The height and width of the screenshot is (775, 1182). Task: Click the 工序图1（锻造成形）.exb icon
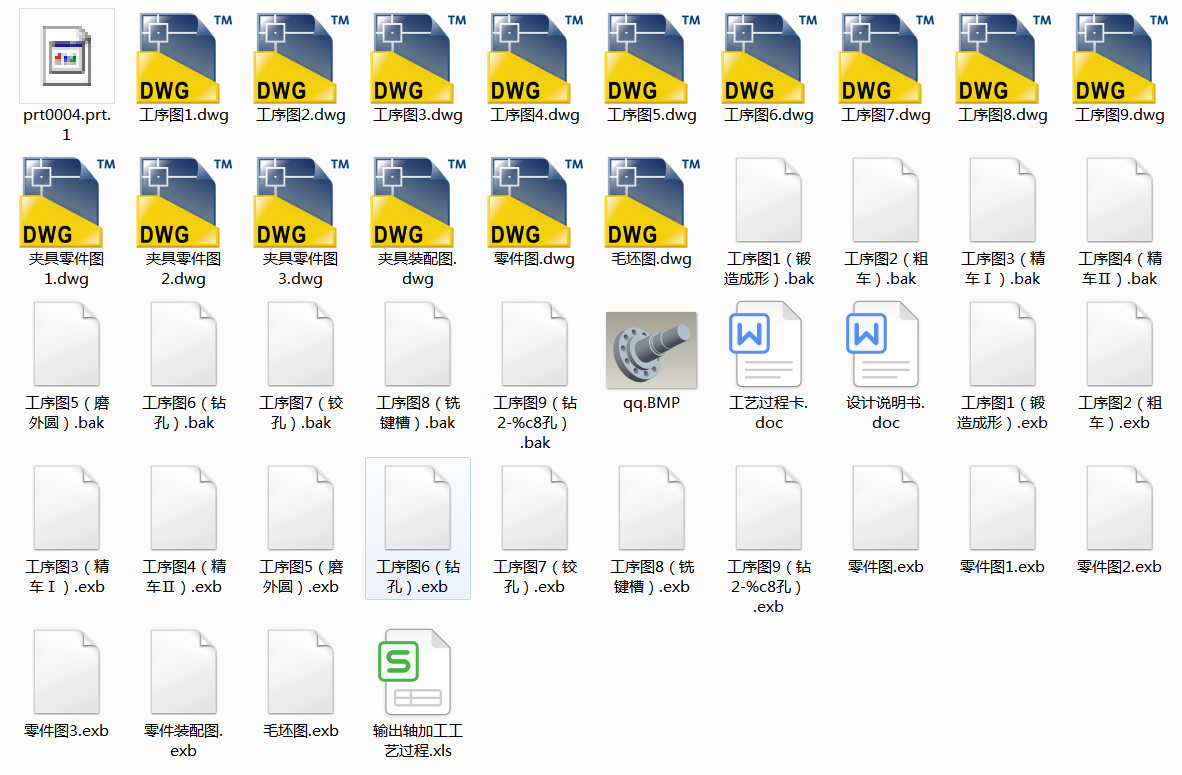(x=1003, y=344)
